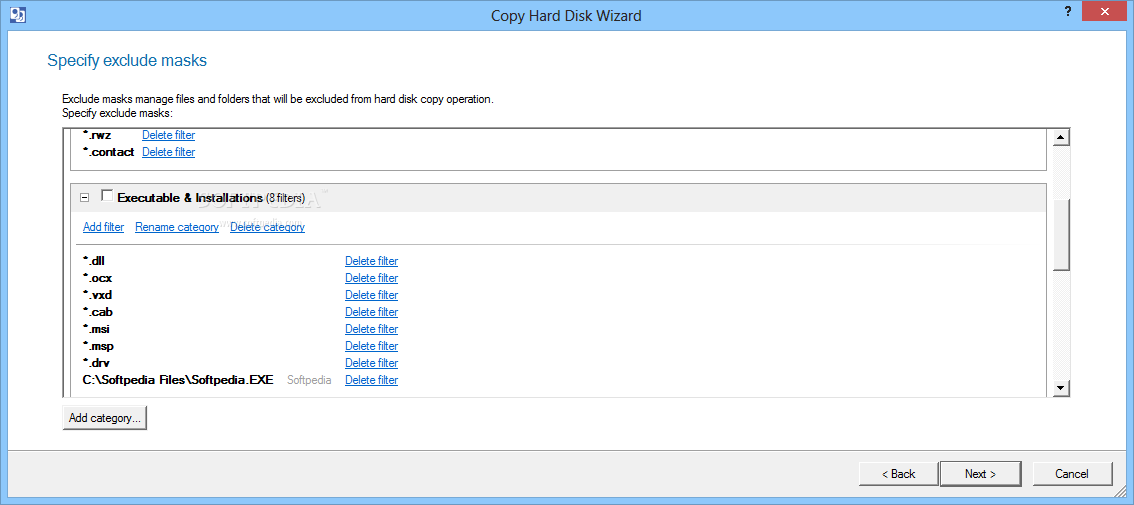Delete the *.msi filter

click(372, 329)
